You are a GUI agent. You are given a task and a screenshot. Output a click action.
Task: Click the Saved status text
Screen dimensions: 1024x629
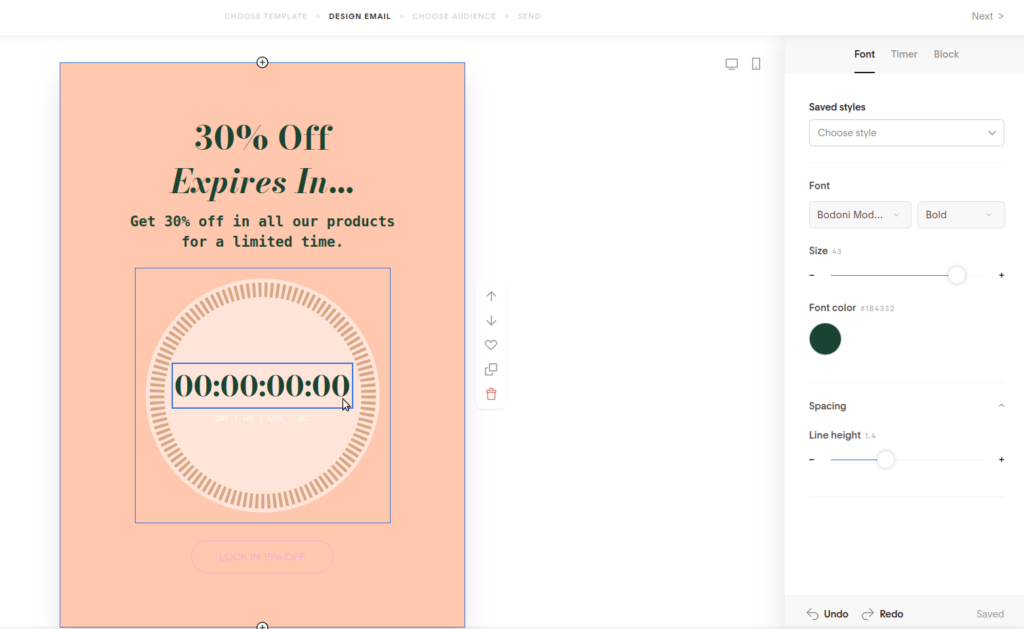(990, 614)
